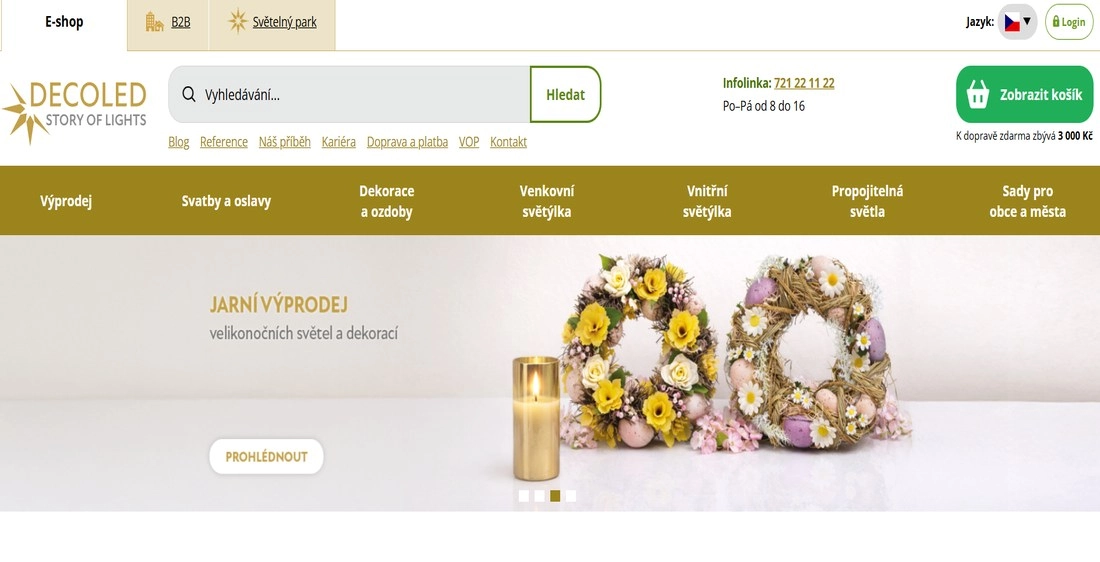The height and width of the screenshot is (562, 1100).
Task: Click the magnifier icon in search bar
Action: [x=189, y=95]
